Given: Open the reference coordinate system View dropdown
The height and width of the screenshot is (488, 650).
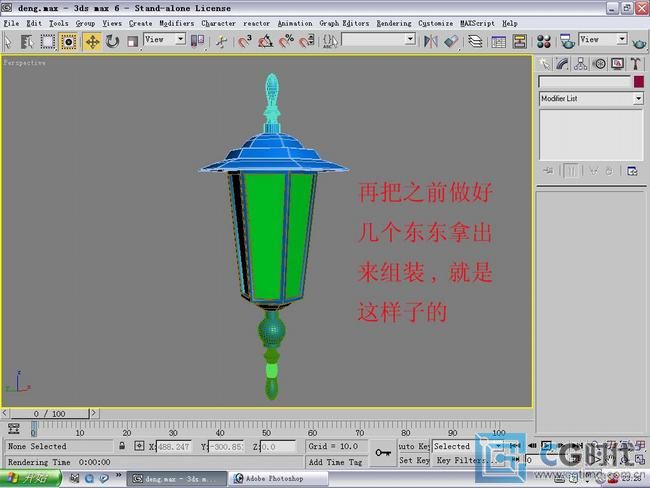Looking at the screenshot, I should (164, 39).
